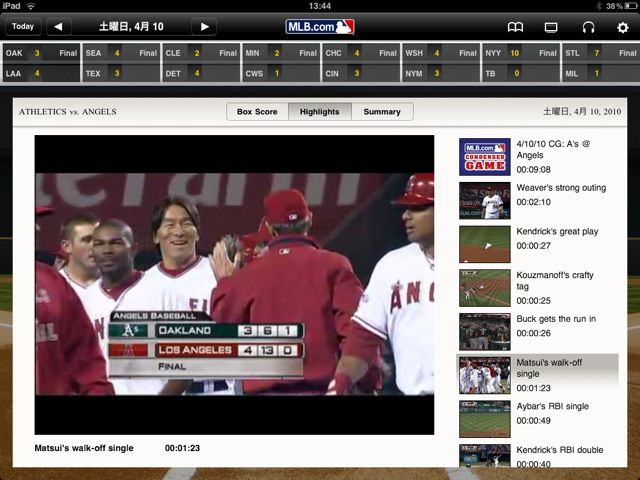
Task: Select OAK vs LAA scoreboard game
Action: click(41, 63)
